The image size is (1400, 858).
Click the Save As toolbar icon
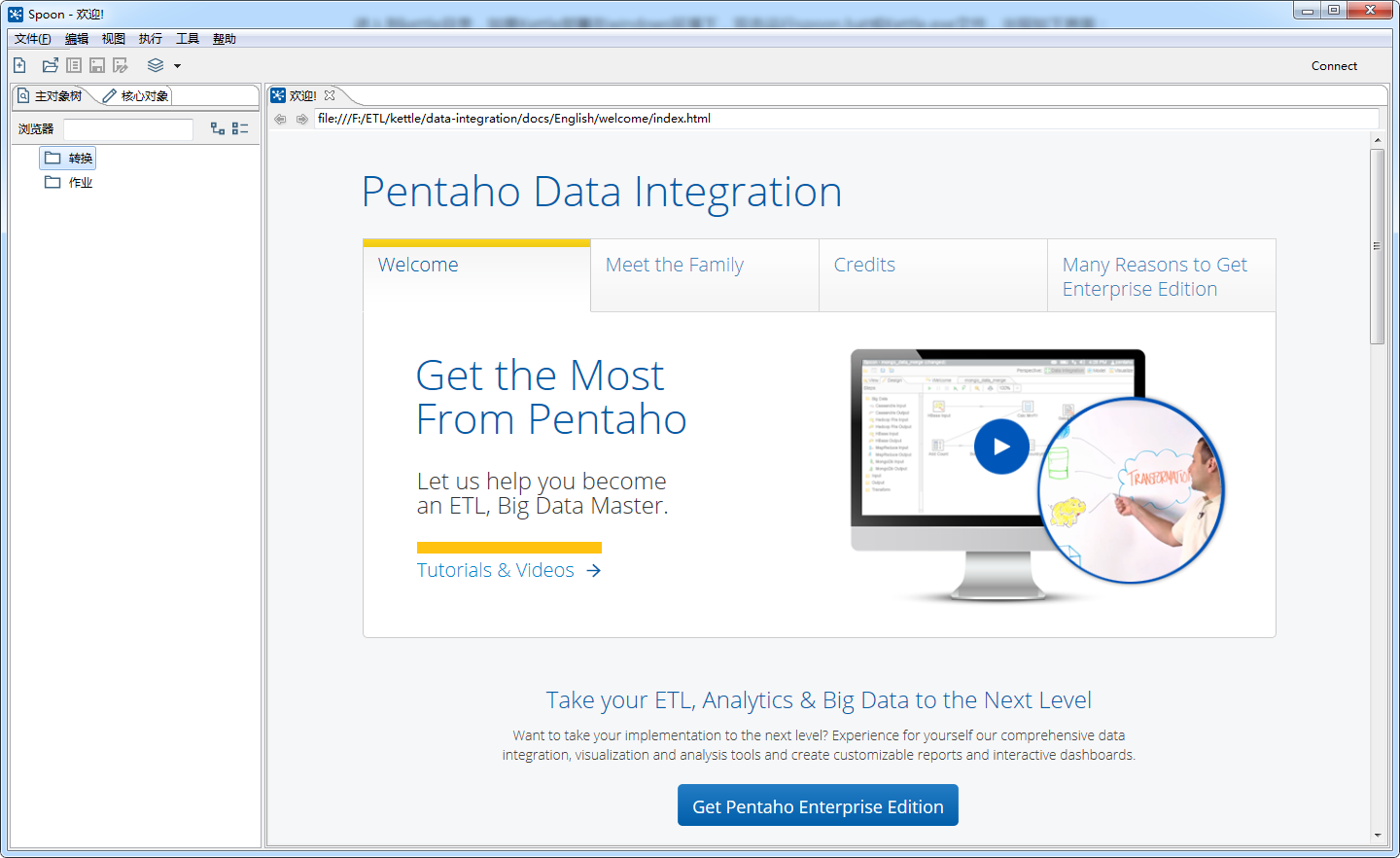click(x=121, y=65)
